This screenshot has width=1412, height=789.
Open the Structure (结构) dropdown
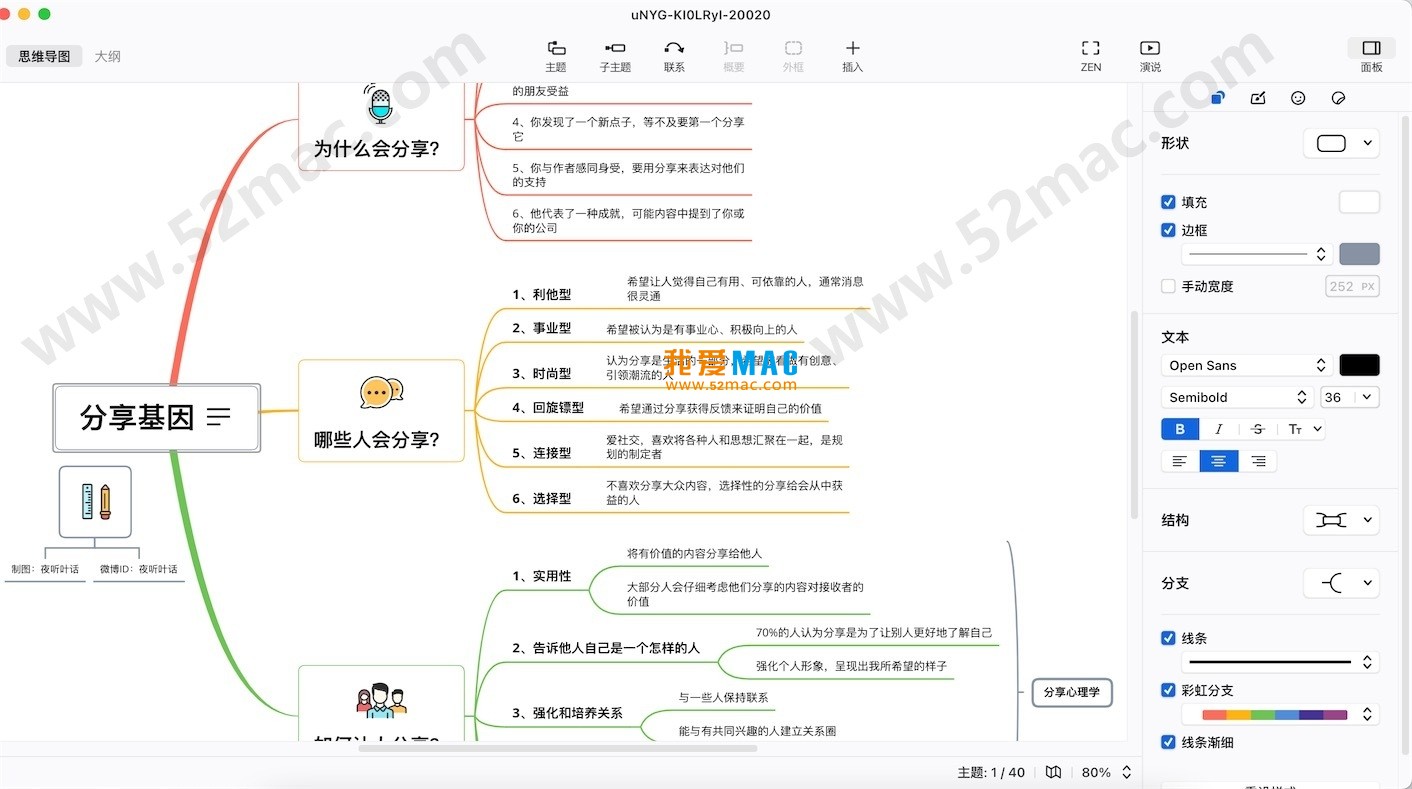point(1341,520)
